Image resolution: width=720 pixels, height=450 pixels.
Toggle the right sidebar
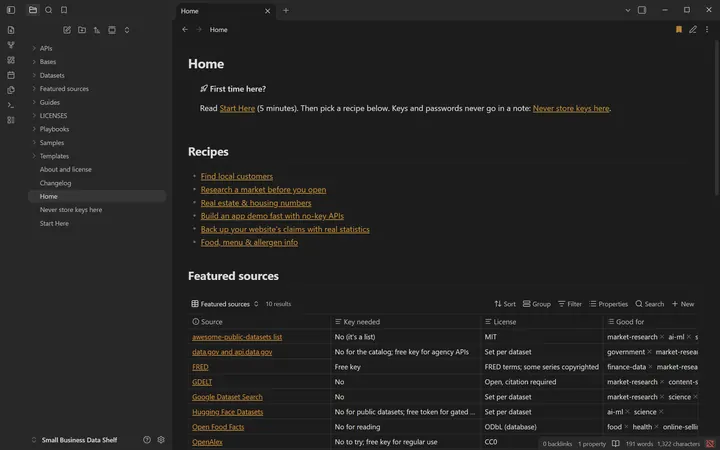pos(642,10)
